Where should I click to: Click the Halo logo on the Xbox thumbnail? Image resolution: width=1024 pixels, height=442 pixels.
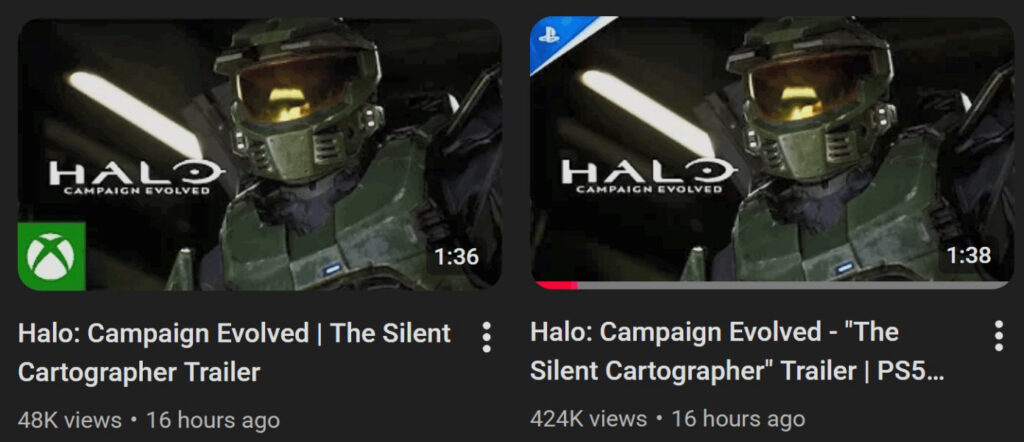pos(137,178)
